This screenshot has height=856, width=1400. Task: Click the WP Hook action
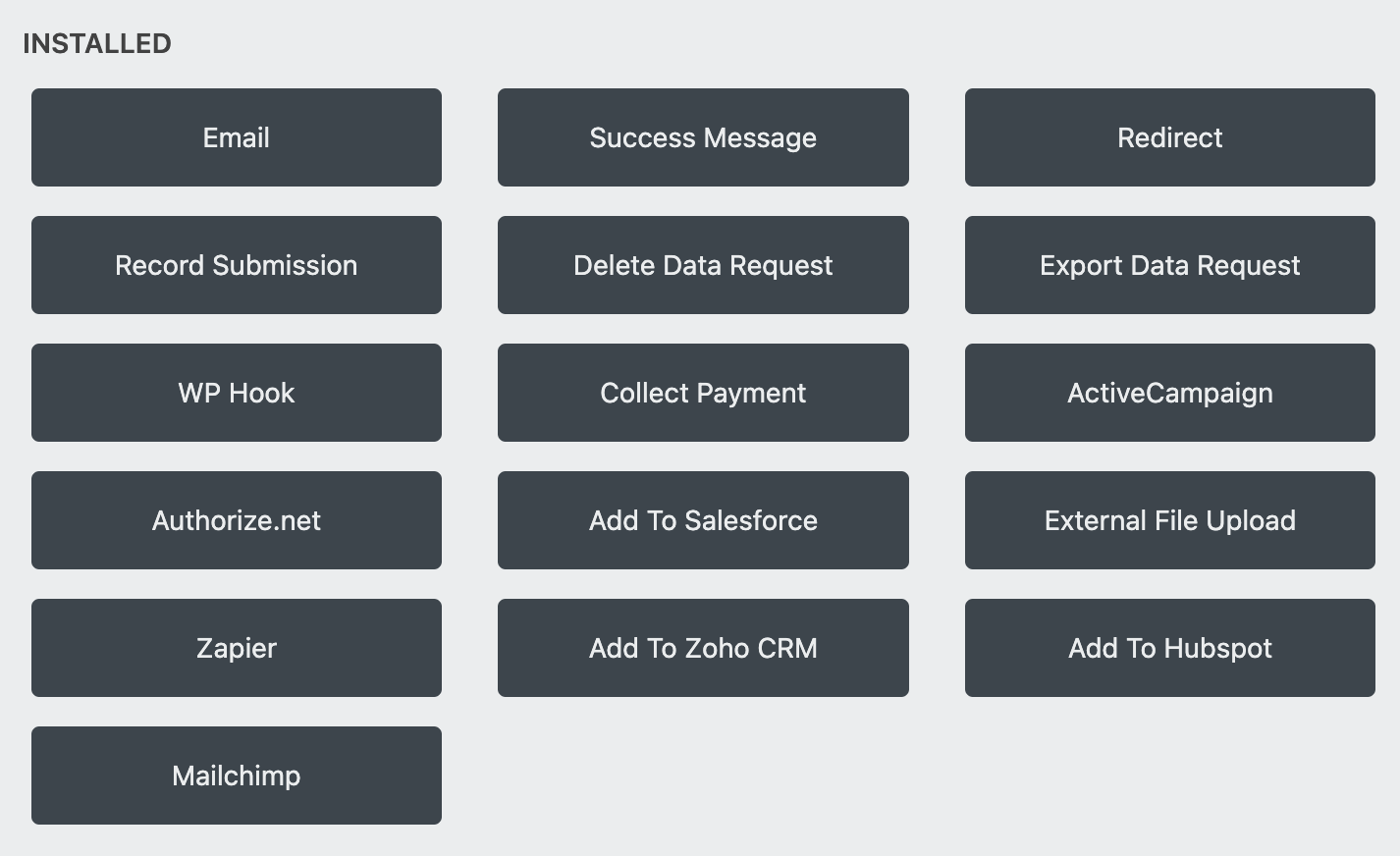click(236, 393)
